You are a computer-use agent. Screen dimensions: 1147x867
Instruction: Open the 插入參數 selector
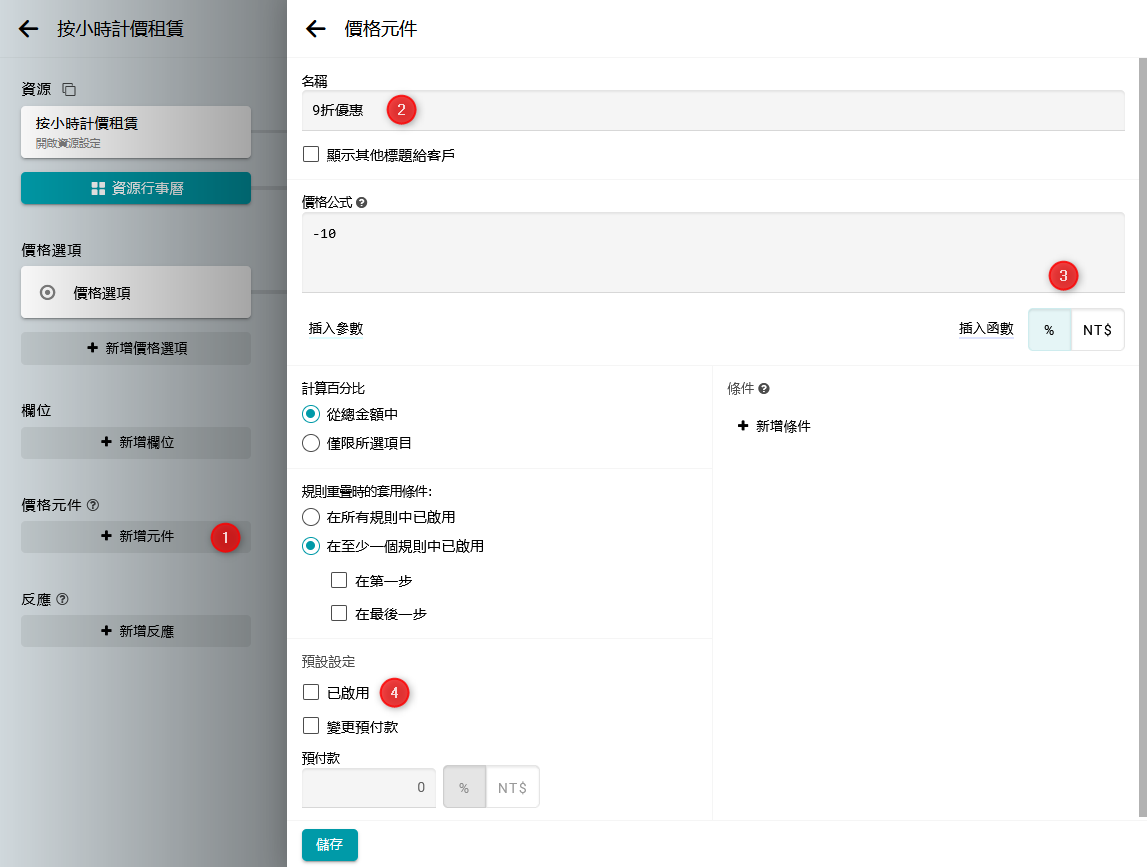point(335,329)
